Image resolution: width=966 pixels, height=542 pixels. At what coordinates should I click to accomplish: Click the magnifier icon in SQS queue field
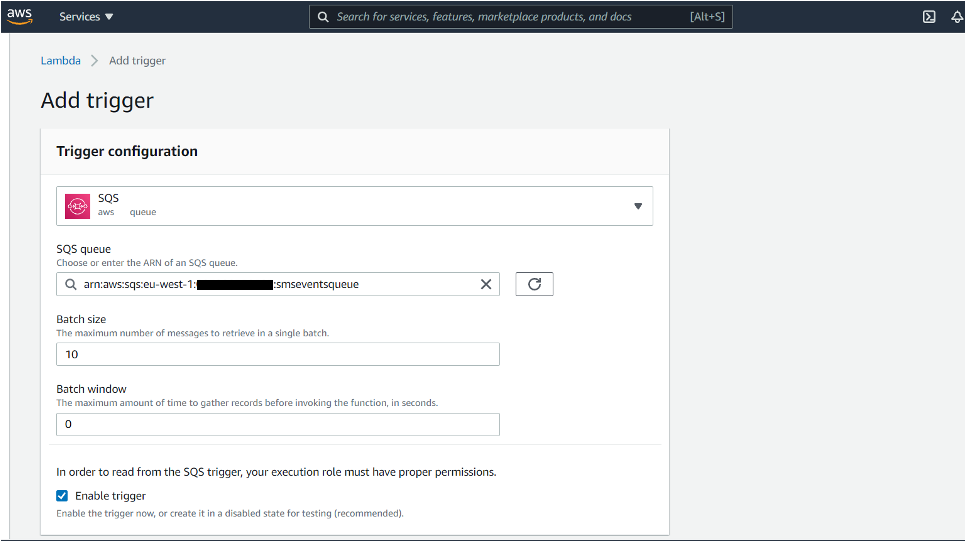pyautogui.click(x=71, y=284)
